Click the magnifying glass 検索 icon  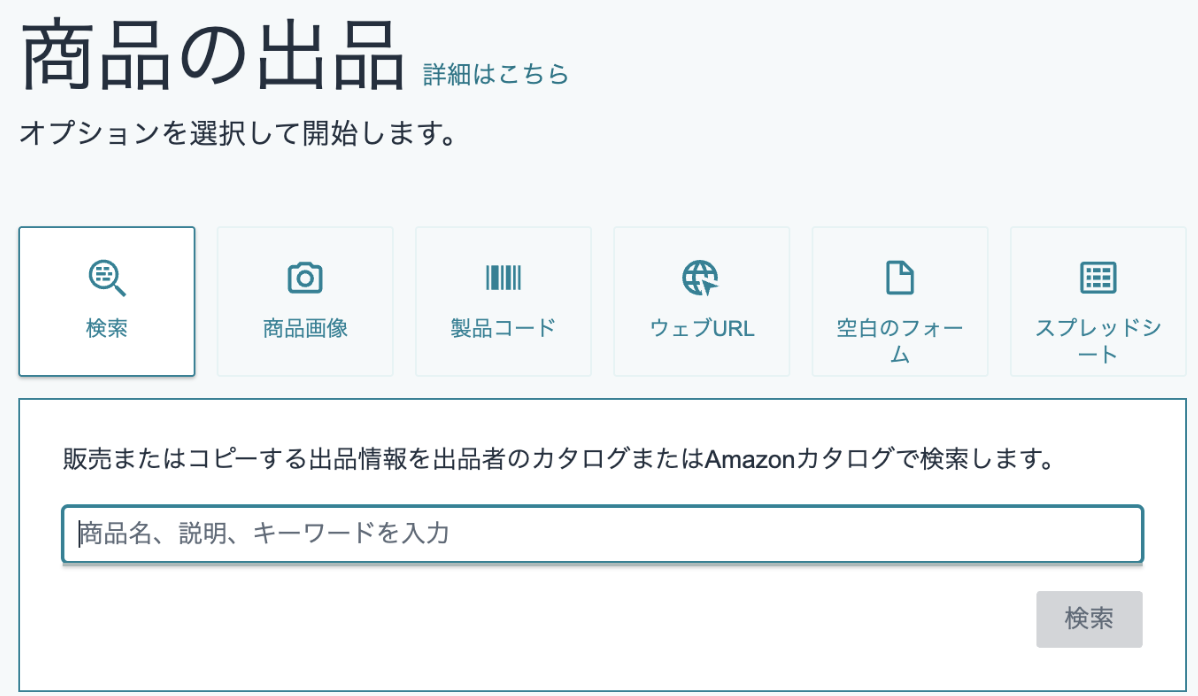106,277
